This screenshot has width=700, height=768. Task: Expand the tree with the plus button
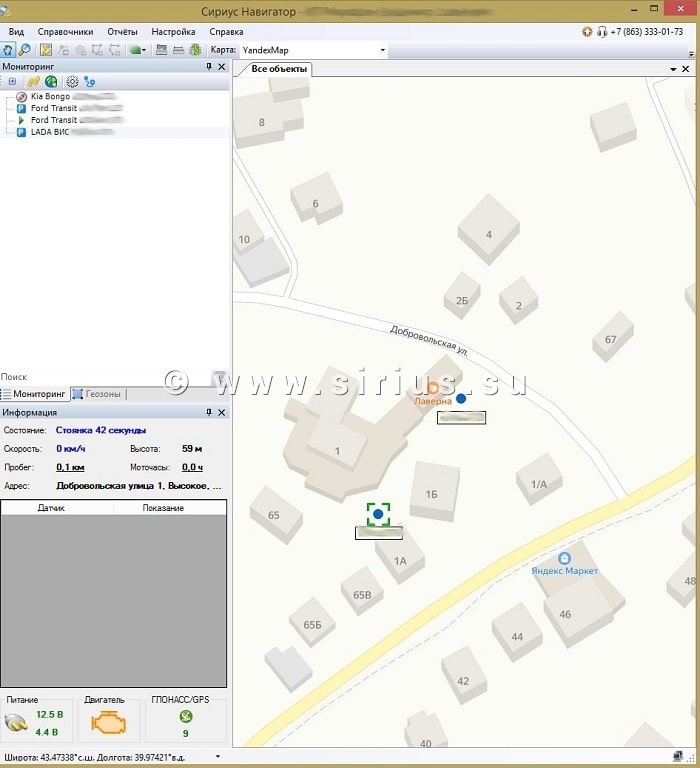point(12,81)
